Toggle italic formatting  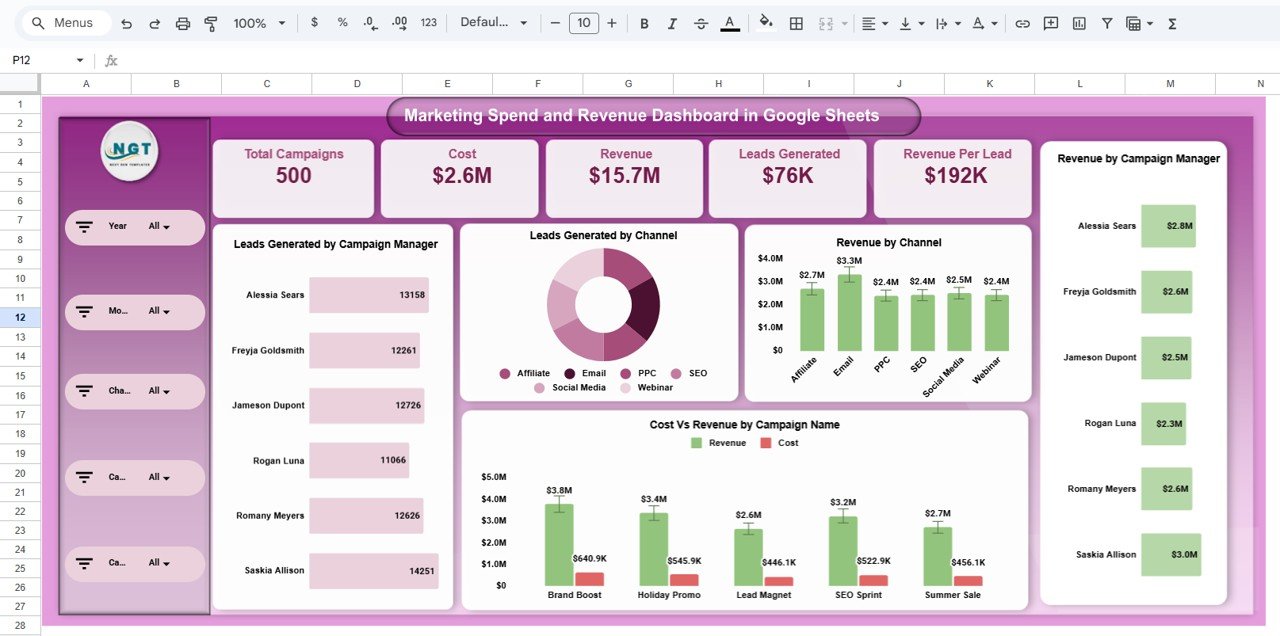(672, 22)
